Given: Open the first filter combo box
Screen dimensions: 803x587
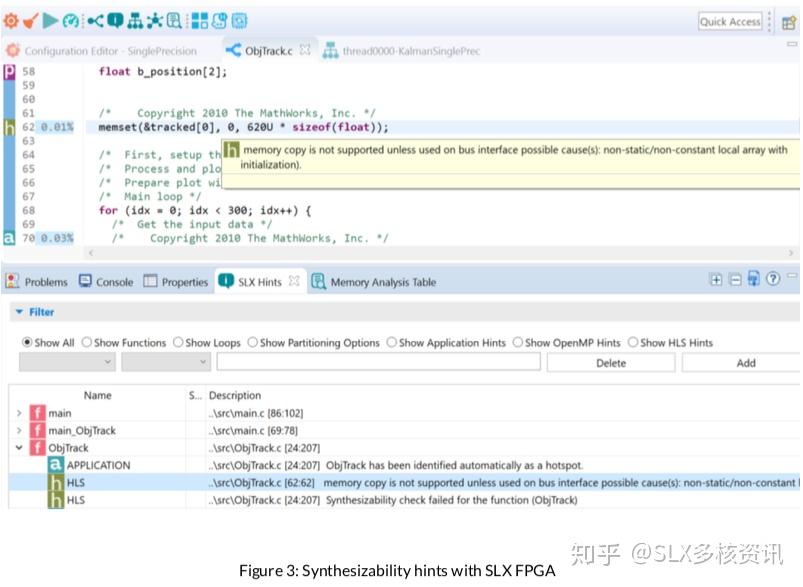Looking at the screenshot, I should (x=67, y=362).
